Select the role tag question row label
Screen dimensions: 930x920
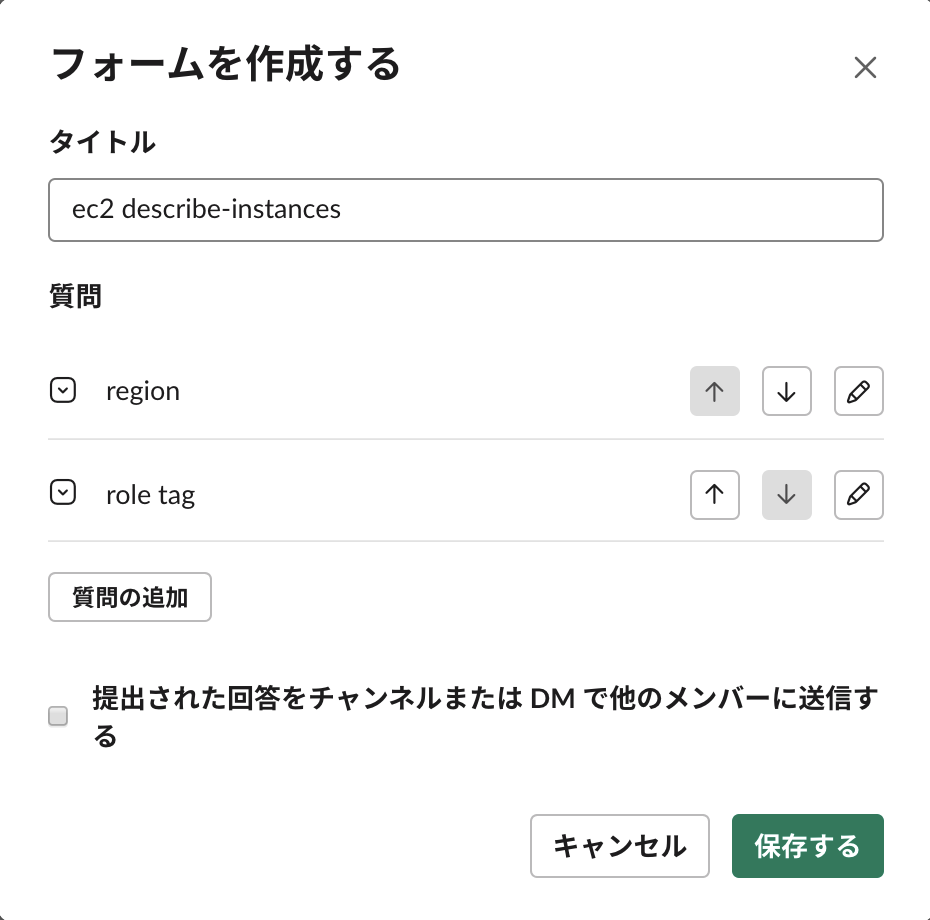click(x=151, y=495)
